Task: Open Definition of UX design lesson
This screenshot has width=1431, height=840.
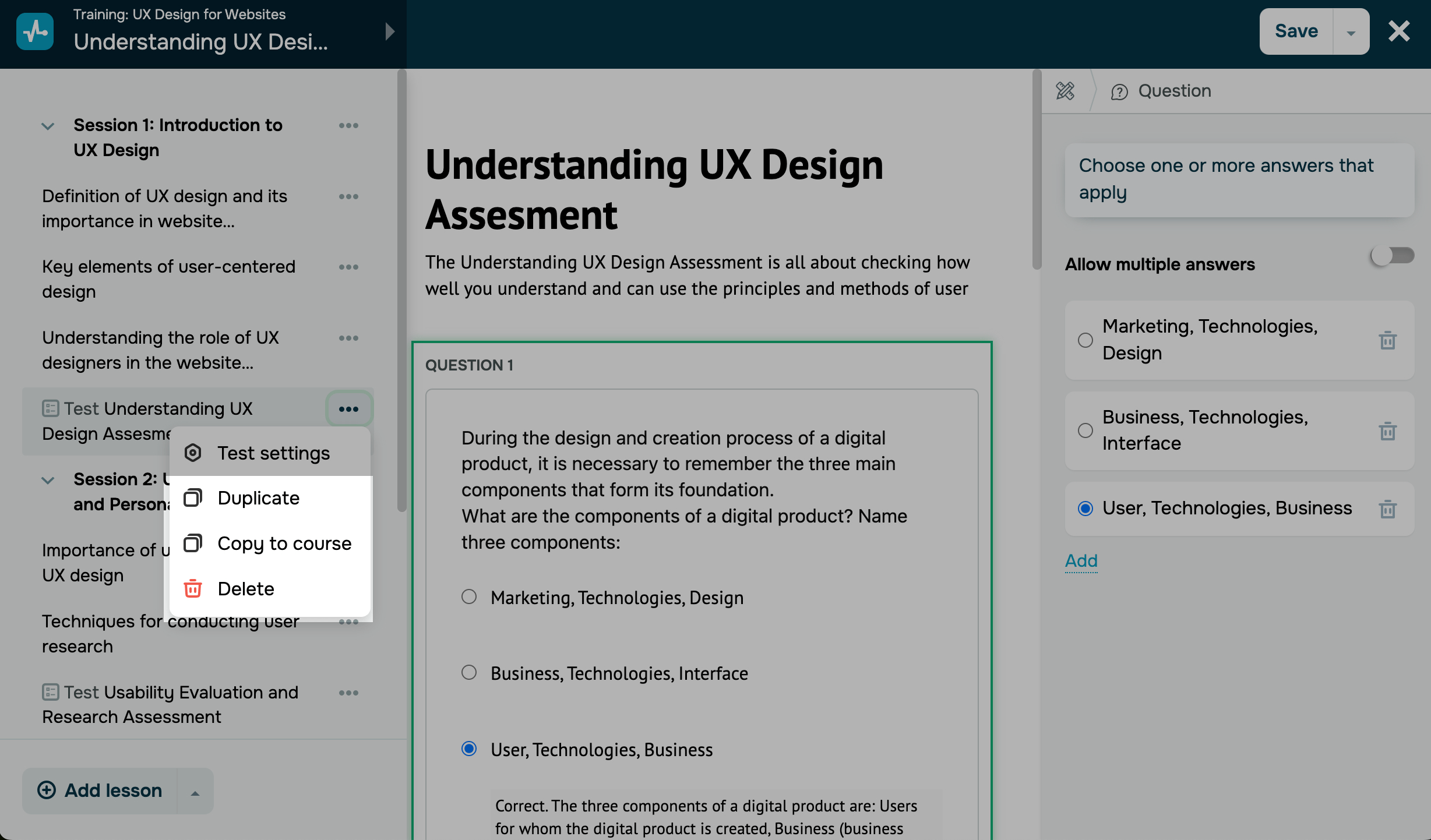Action: pos(164,209)
